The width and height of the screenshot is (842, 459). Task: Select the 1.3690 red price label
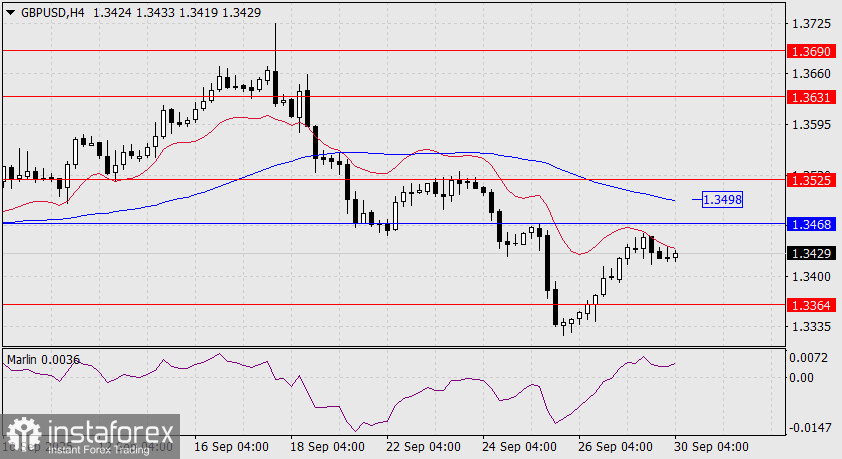[x=811, y=52]
